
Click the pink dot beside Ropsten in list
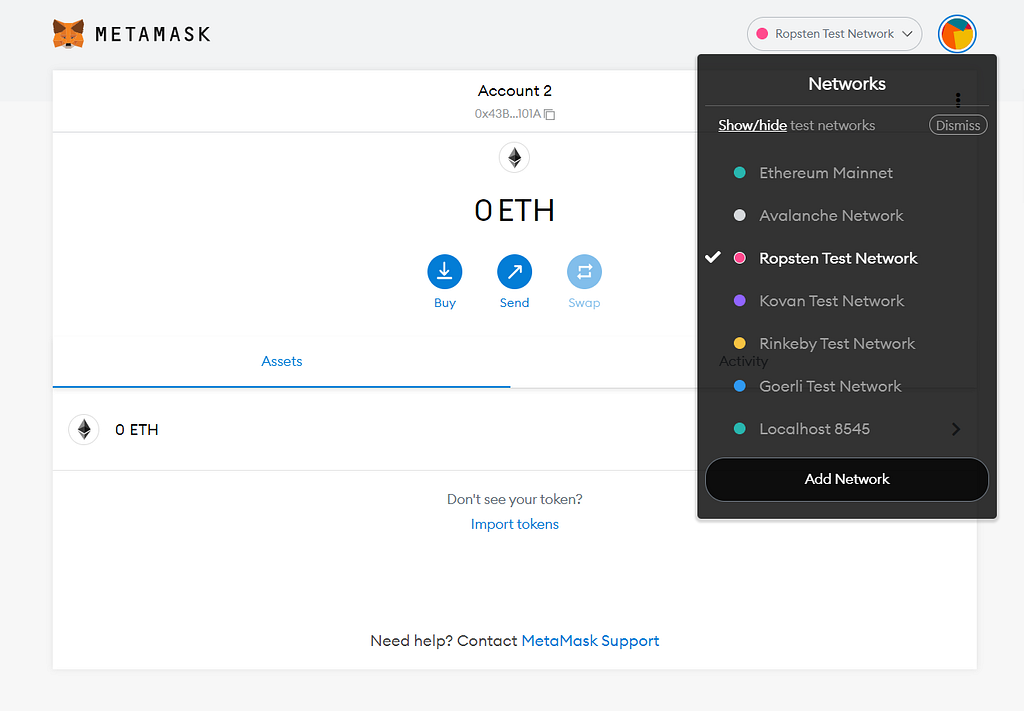tap(740, 258)
